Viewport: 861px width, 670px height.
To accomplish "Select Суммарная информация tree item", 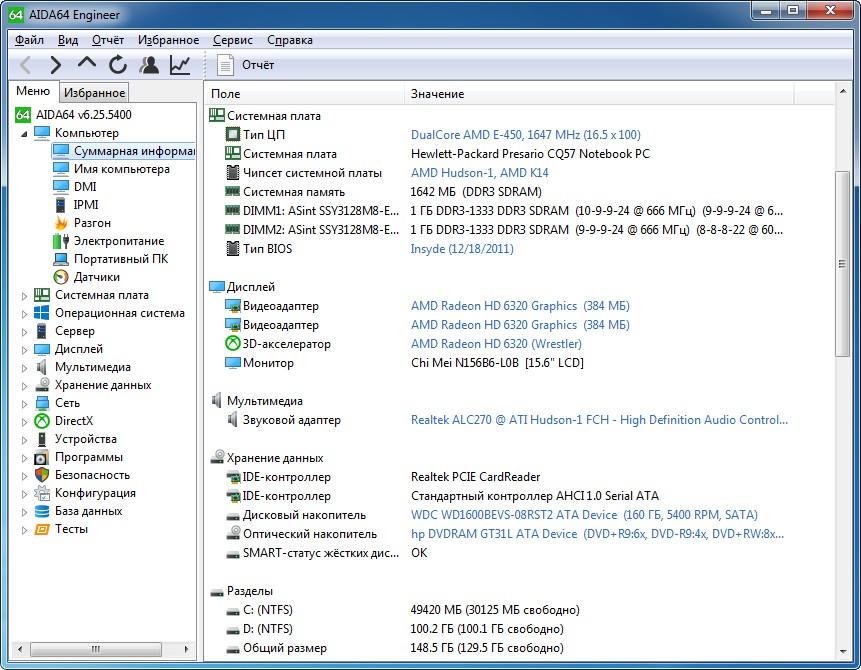I will pyautogui.click(x=124, y=150).
